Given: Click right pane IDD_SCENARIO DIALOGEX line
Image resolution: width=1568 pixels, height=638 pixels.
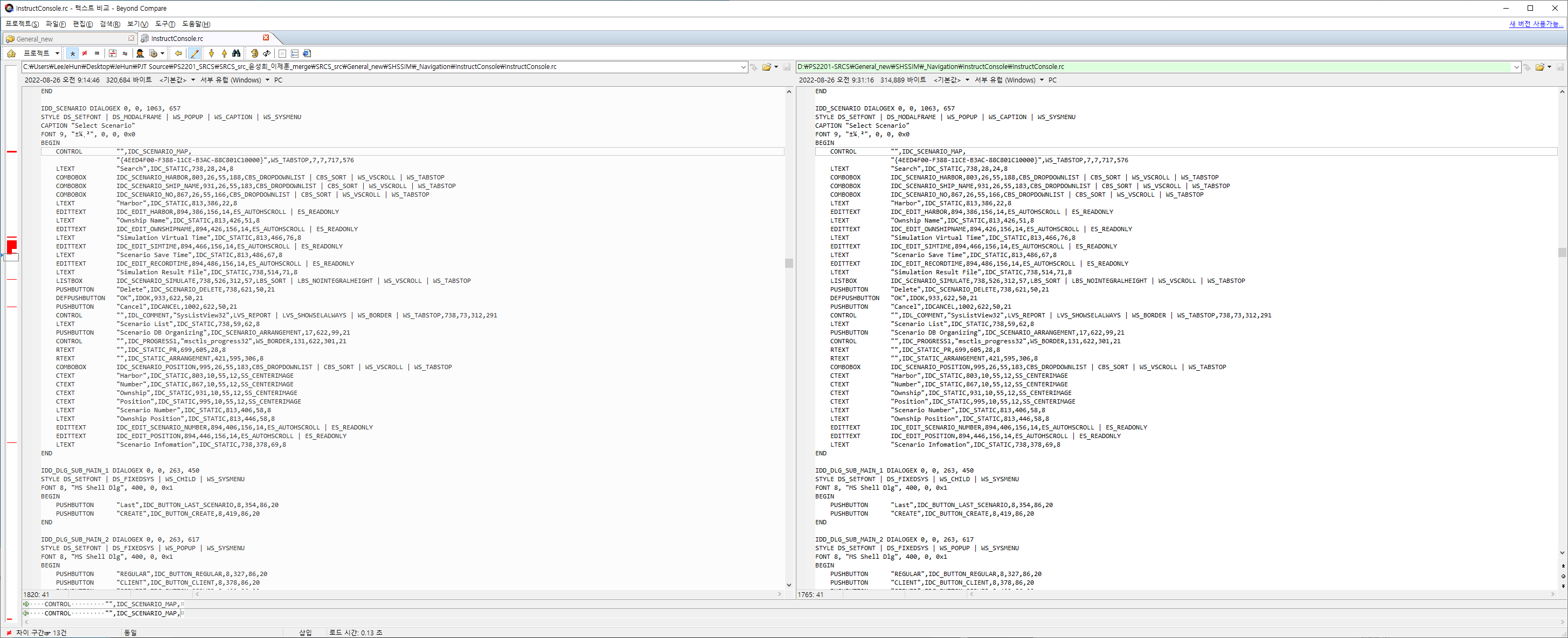Looking at the screenshot, I should pos(885,108).
